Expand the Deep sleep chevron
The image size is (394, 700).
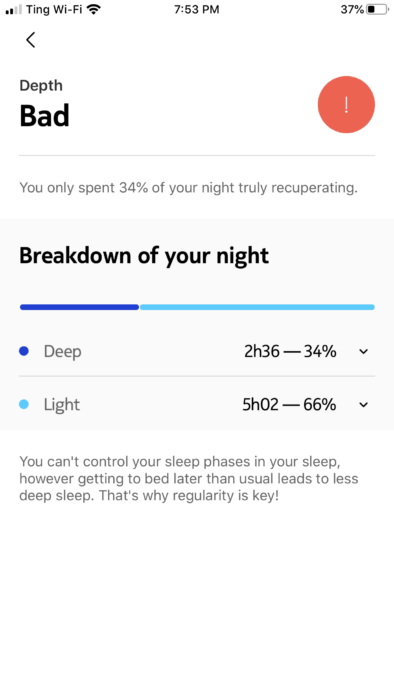364,352
